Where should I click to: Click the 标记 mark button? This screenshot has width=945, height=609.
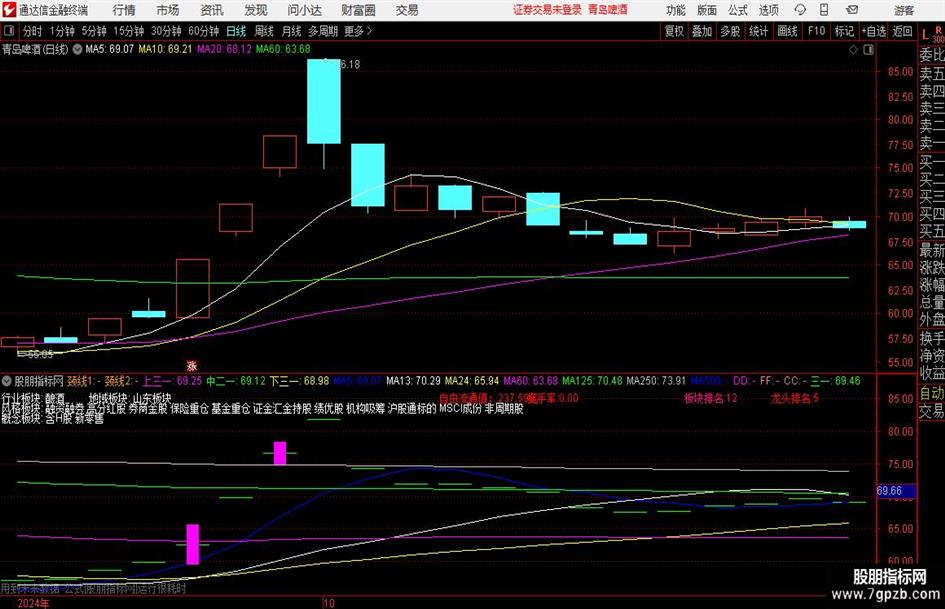point(844,31)
